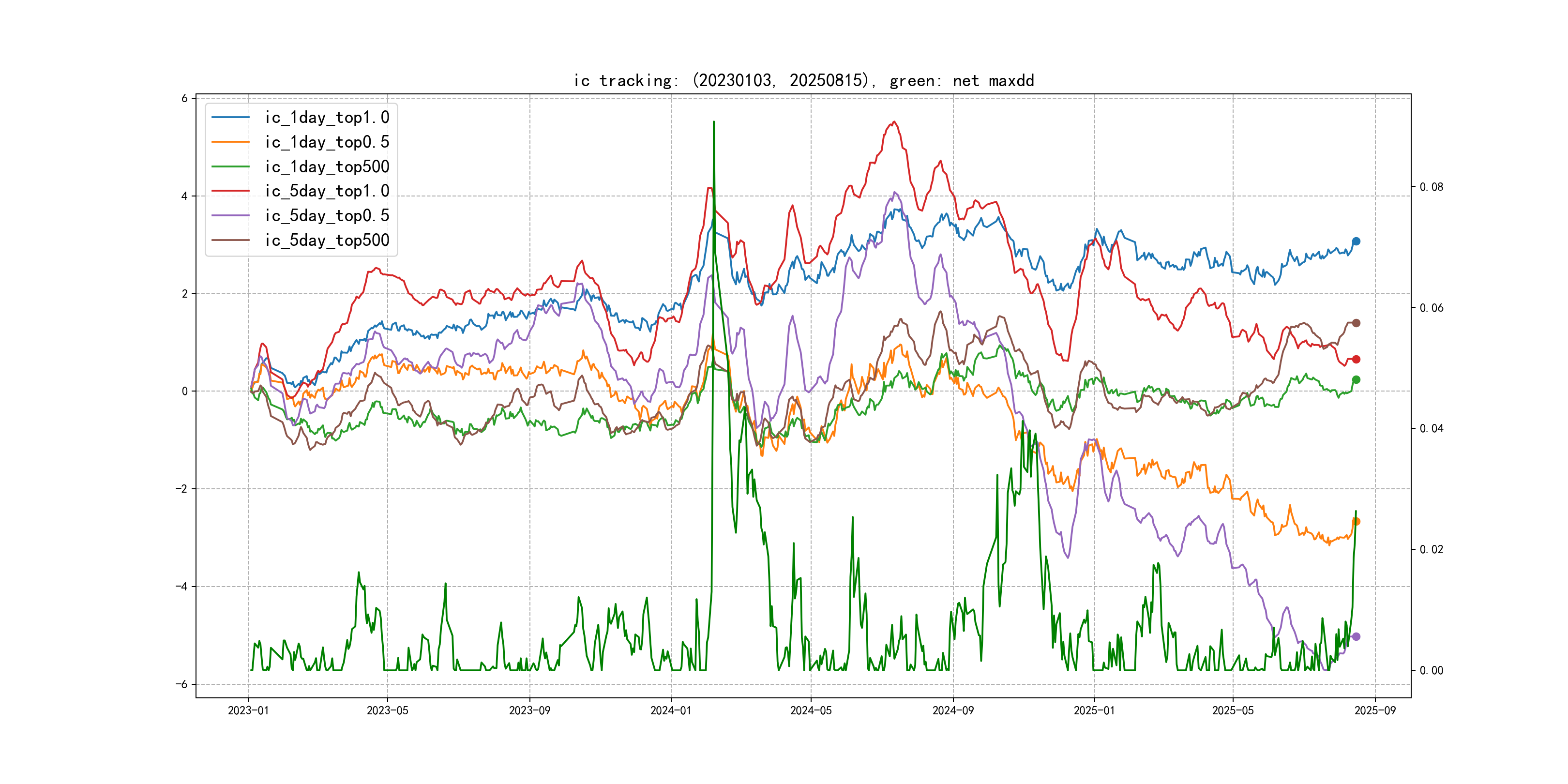
Task: Click the red ic_5day_top1.0 legend line
Action: (230, 191)
